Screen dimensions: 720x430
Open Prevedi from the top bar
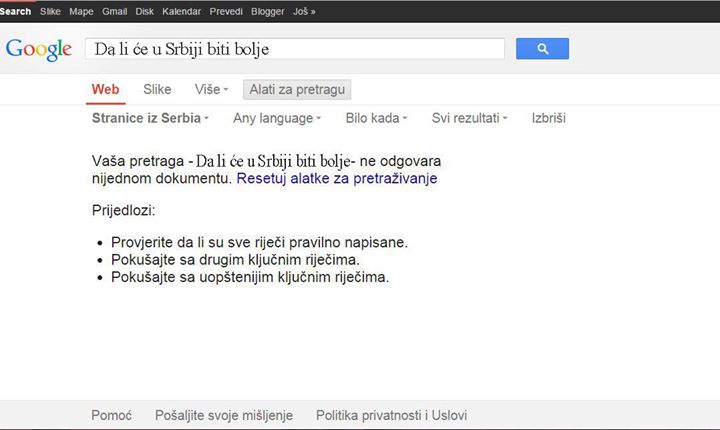pos(226,11)
